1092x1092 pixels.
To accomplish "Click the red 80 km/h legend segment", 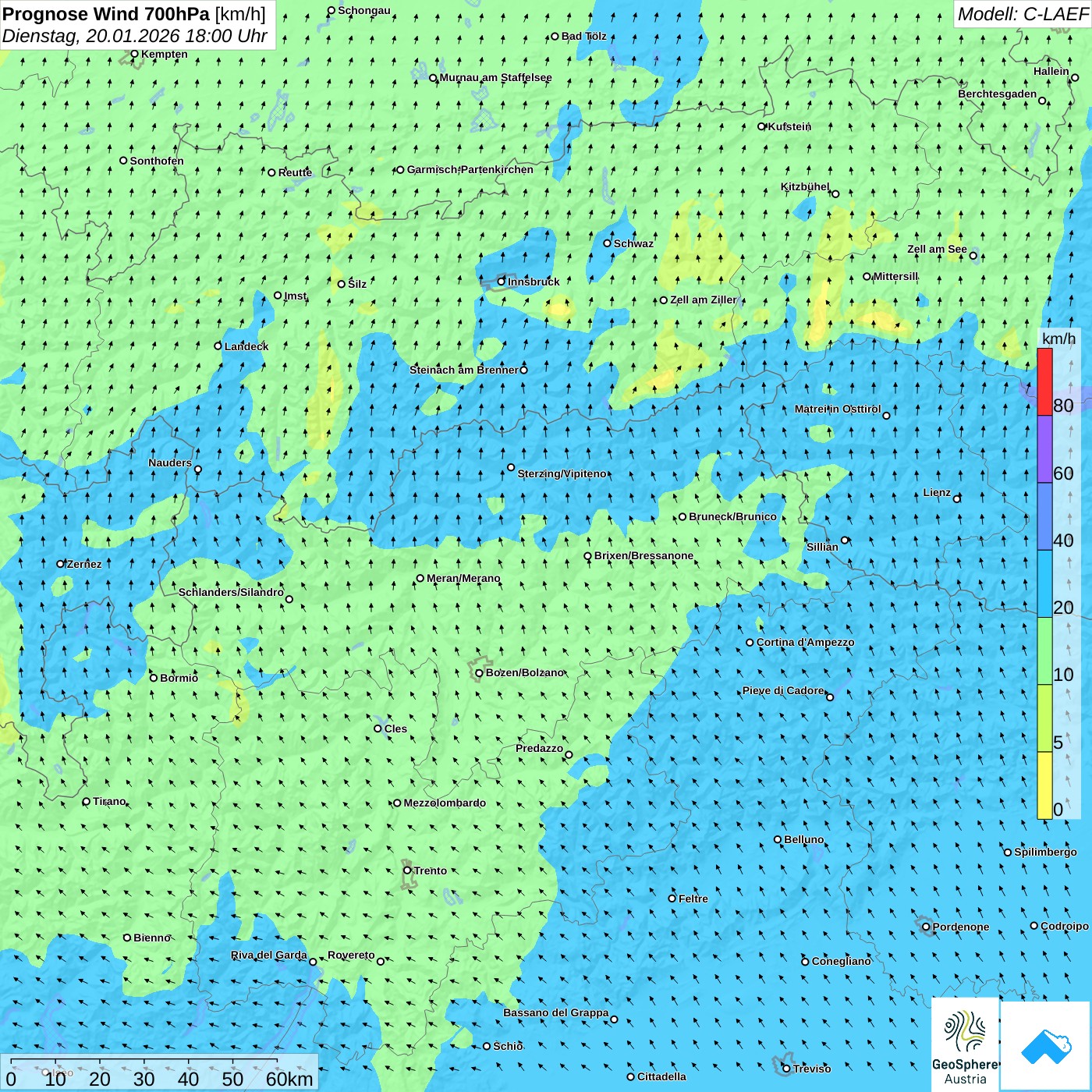I will pyautogui.click(x=1044, y=381).
